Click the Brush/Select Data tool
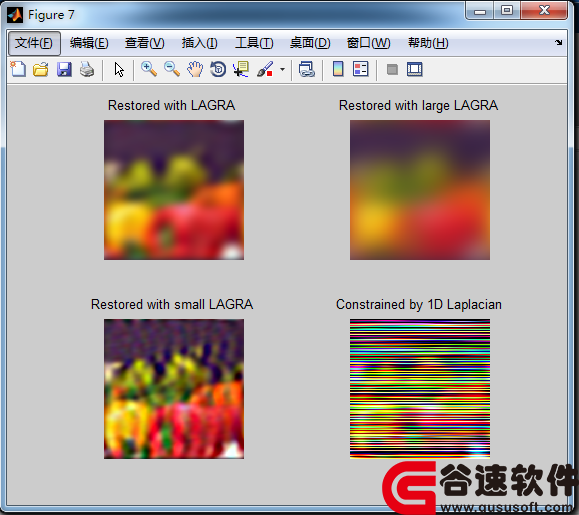This screenshot has width=579, height=515. tap(265, 69)
